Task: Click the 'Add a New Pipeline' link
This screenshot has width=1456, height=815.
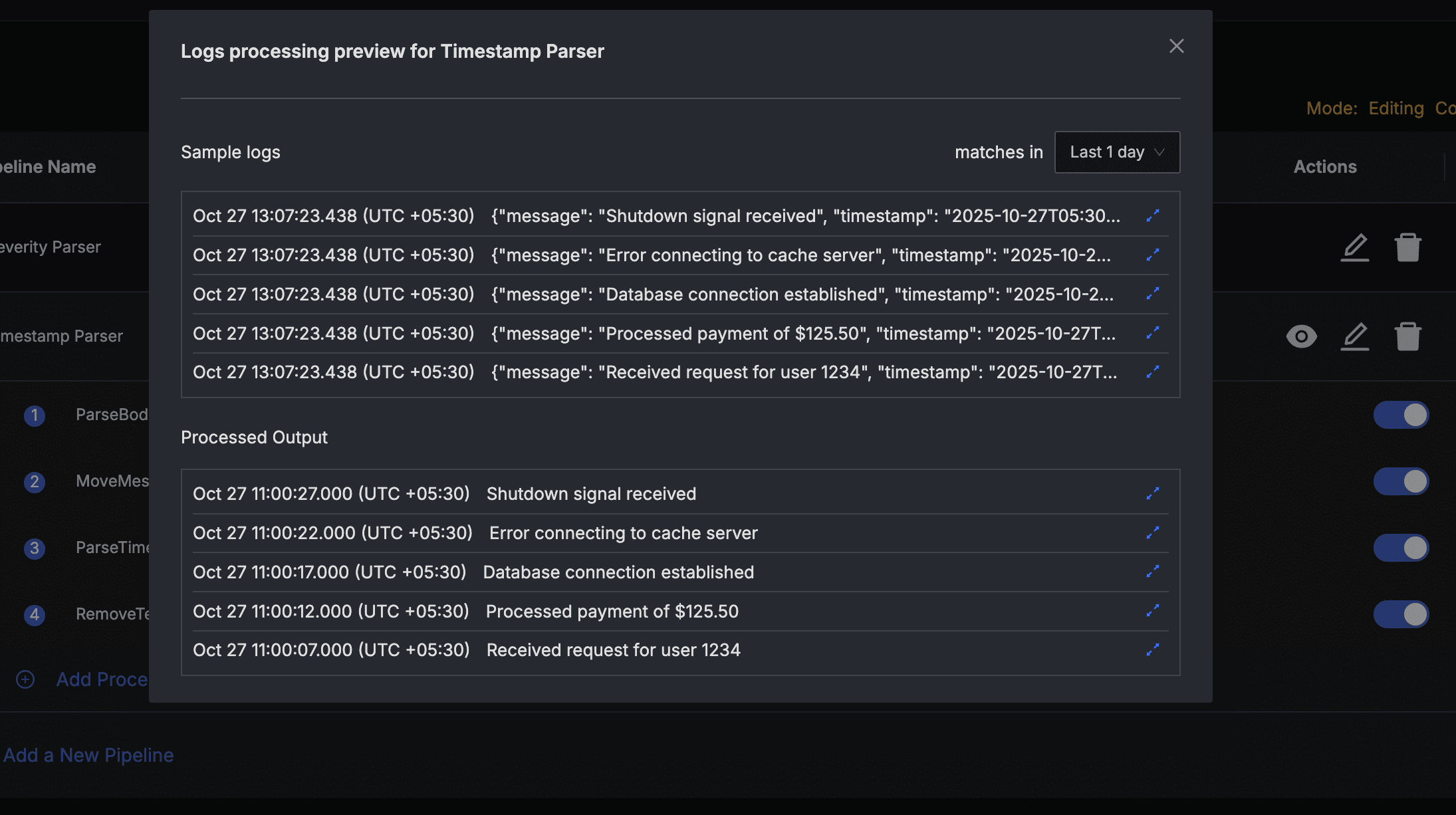Action: [88, 755]
